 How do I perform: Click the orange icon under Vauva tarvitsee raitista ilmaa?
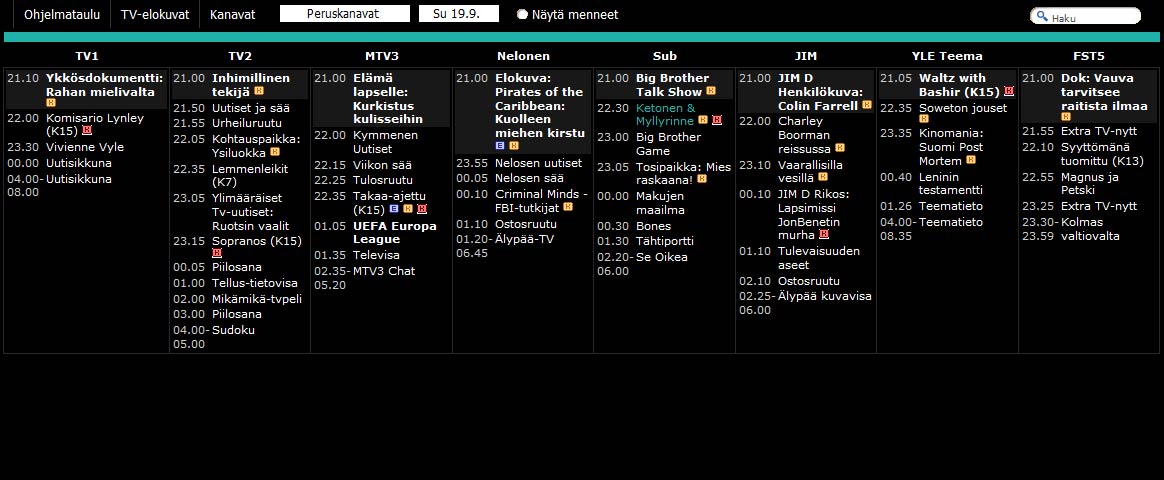click(1065, 116)
